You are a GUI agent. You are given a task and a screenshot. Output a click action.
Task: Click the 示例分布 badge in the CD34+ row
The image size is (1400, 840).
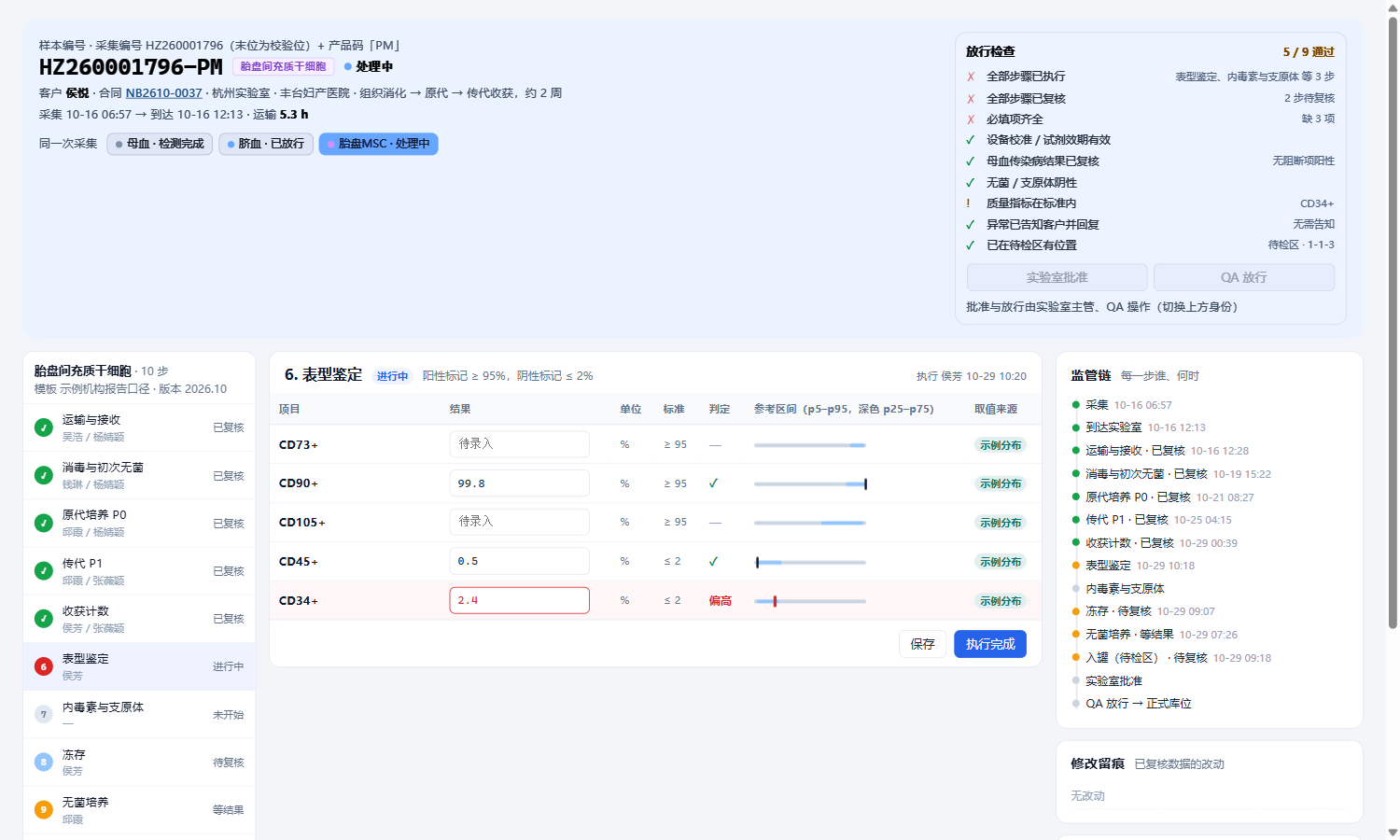[x=1001, y=601]
